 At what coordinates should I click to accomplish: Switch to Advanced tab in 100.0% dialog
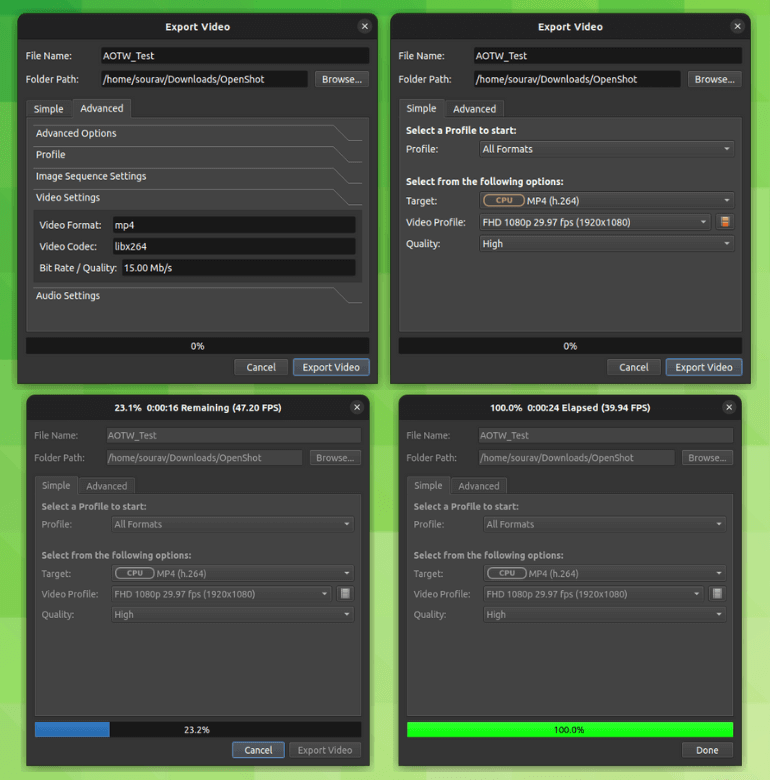tap(479, 486)
